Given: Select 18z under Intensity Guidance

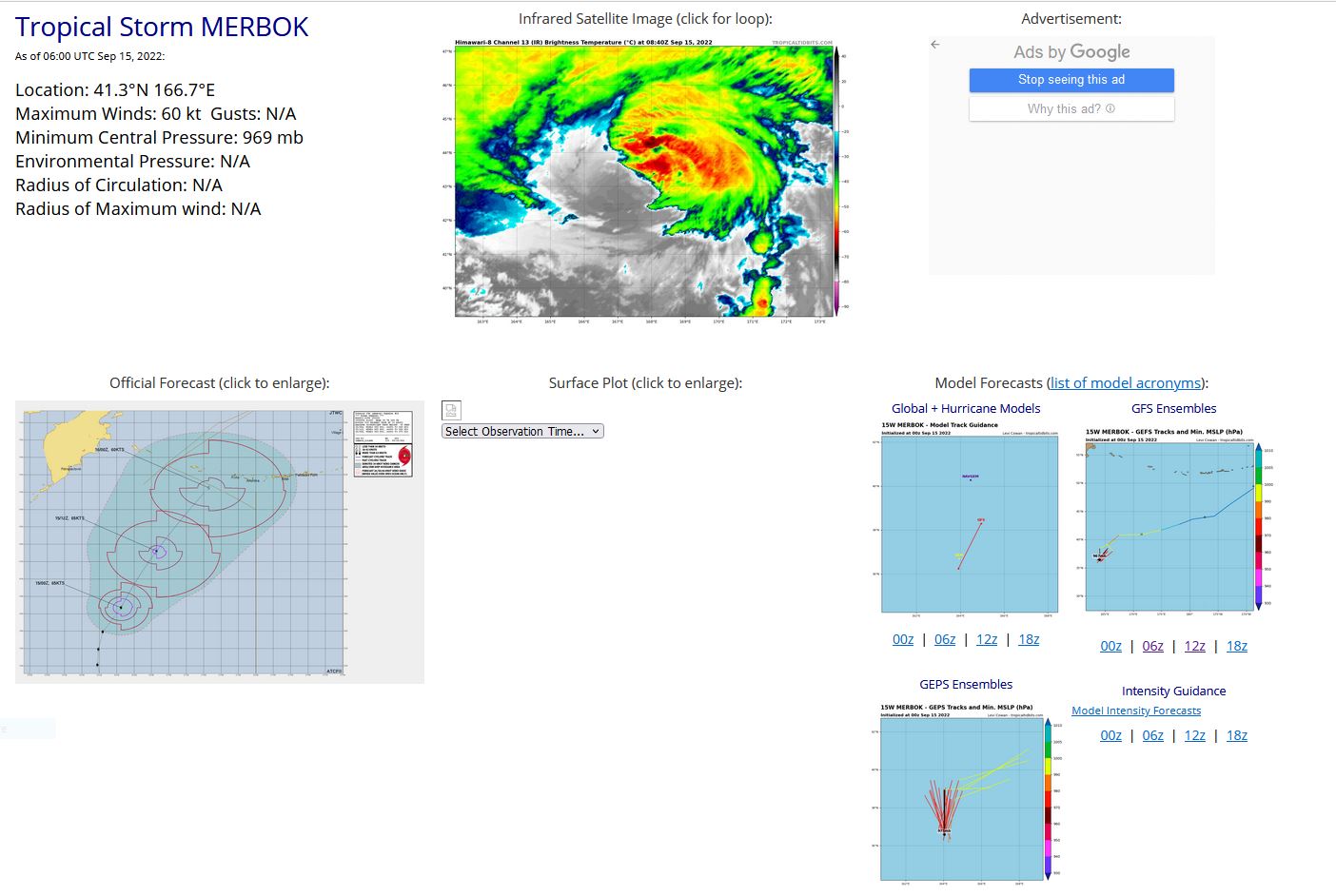Looking at the screenshot, I should (1236, 735).
